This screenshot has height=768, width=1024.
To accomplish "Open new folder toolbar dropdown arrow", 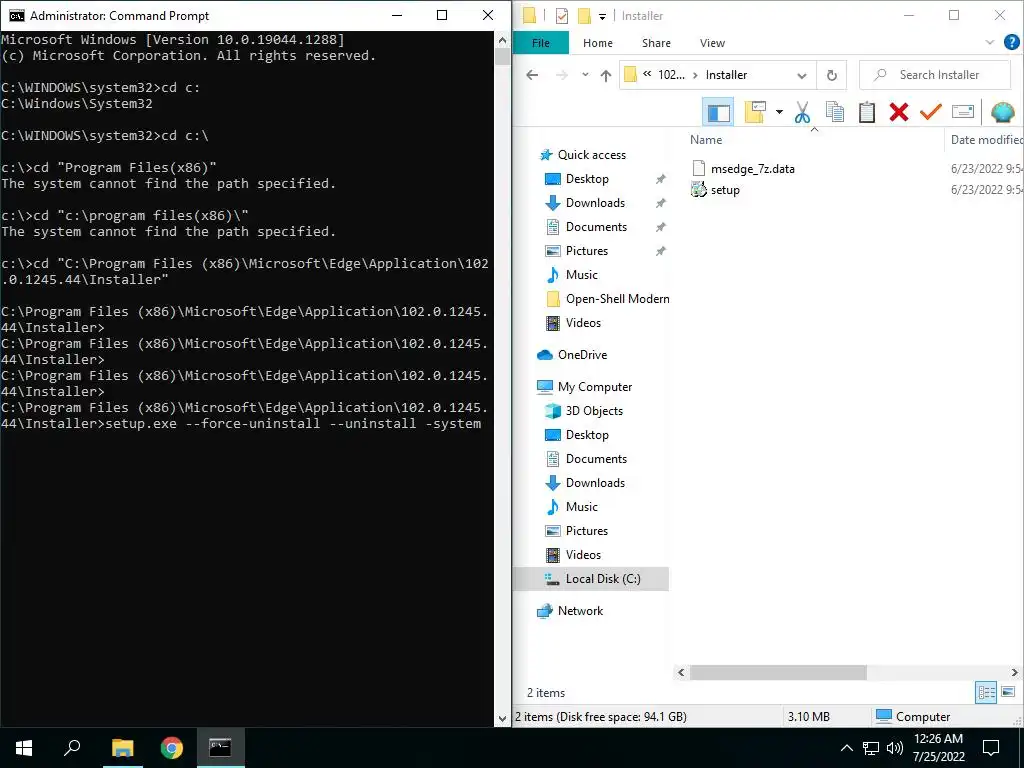I will 779,112.
